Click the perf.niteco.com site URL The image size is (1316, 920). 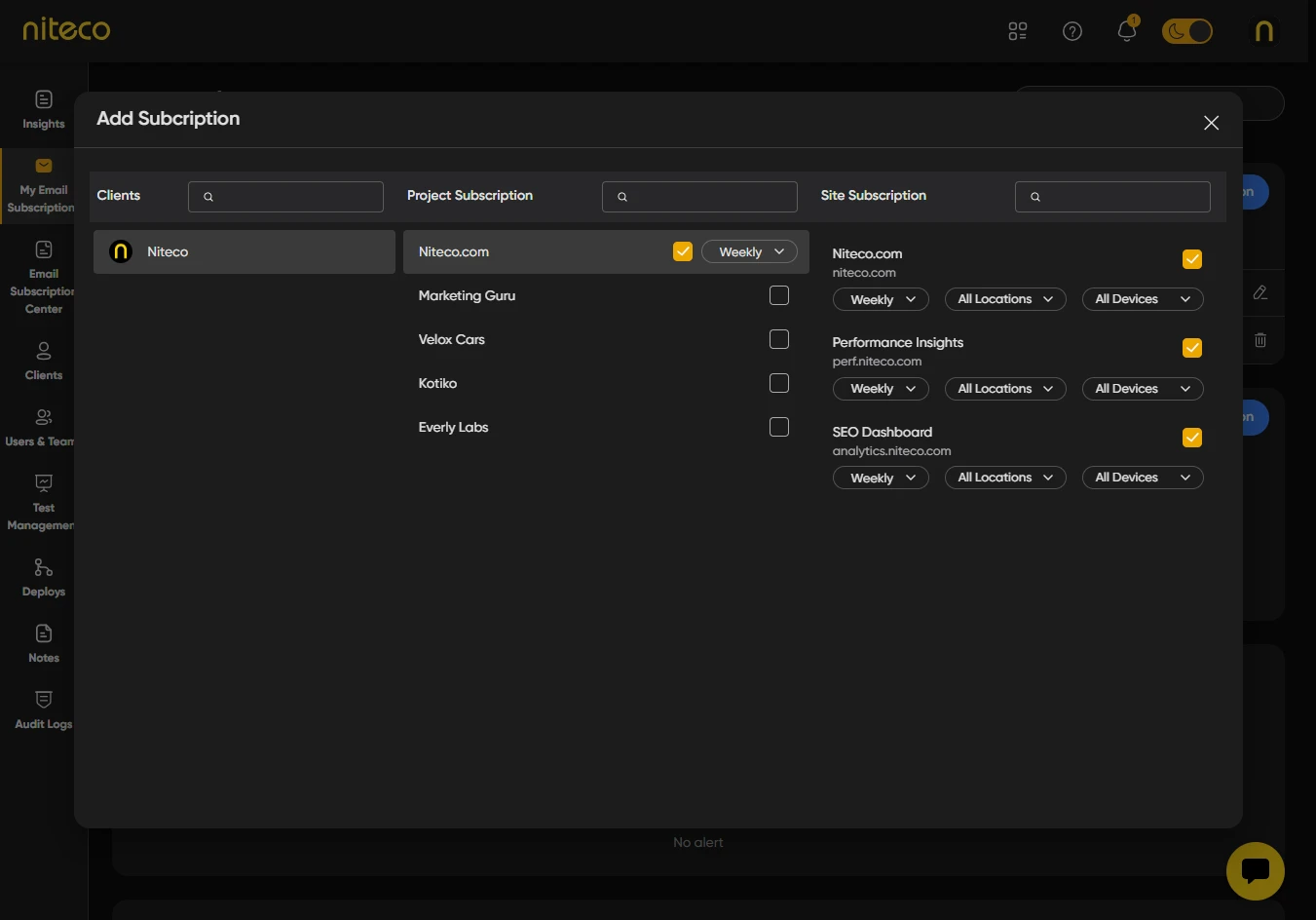[877, 362]
